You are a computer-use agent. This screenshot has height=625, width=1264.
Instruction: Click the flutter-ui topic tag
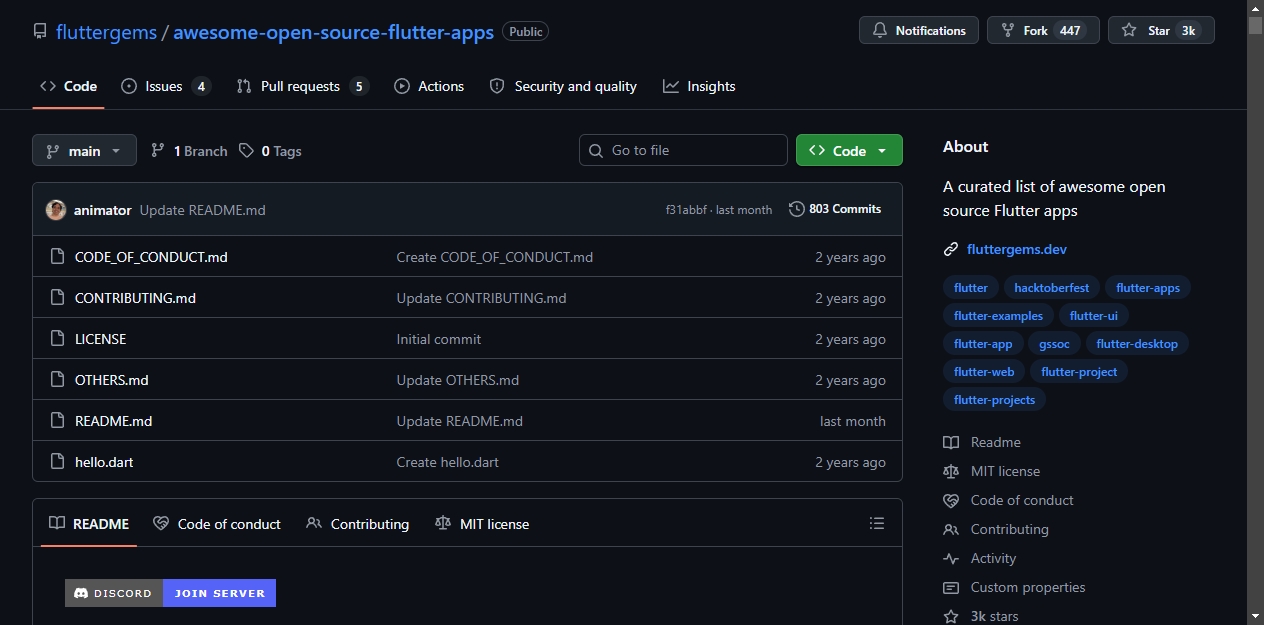pyautogui.click(x=1094, y=316)
